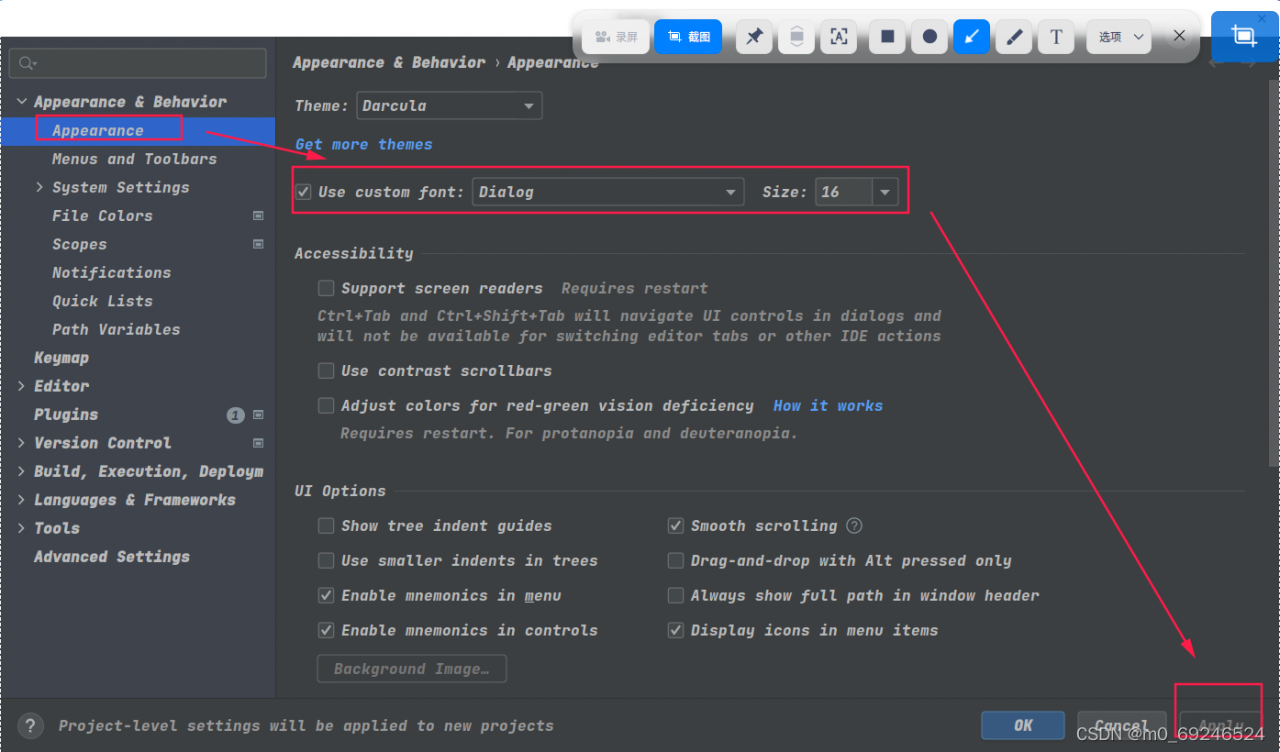
Task: Open the font Size dropdown
Action: (x=885, y=192)
